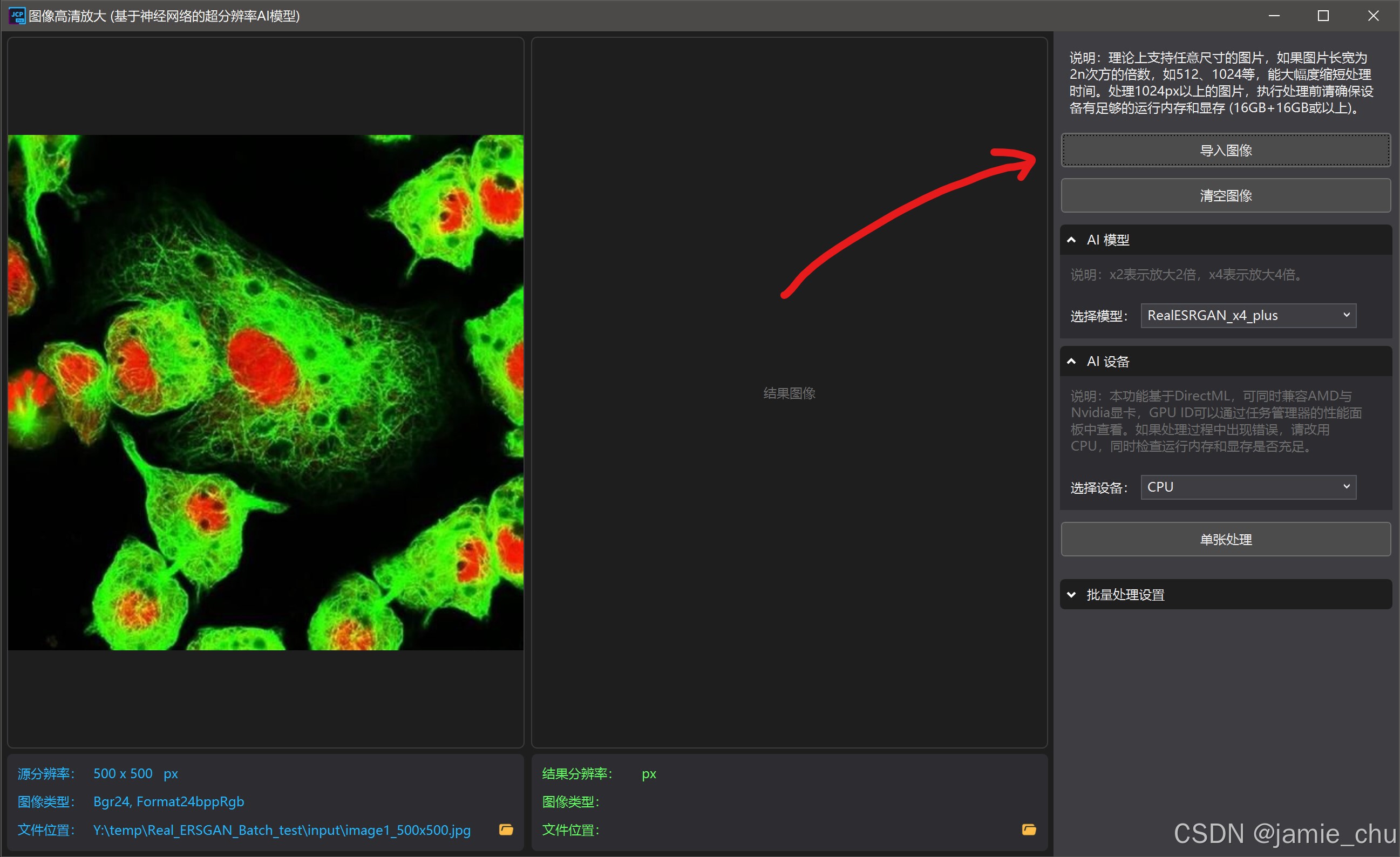Click the app logo in title bar
This screenshot has height=857, width=1400.
tap(17, 16)
